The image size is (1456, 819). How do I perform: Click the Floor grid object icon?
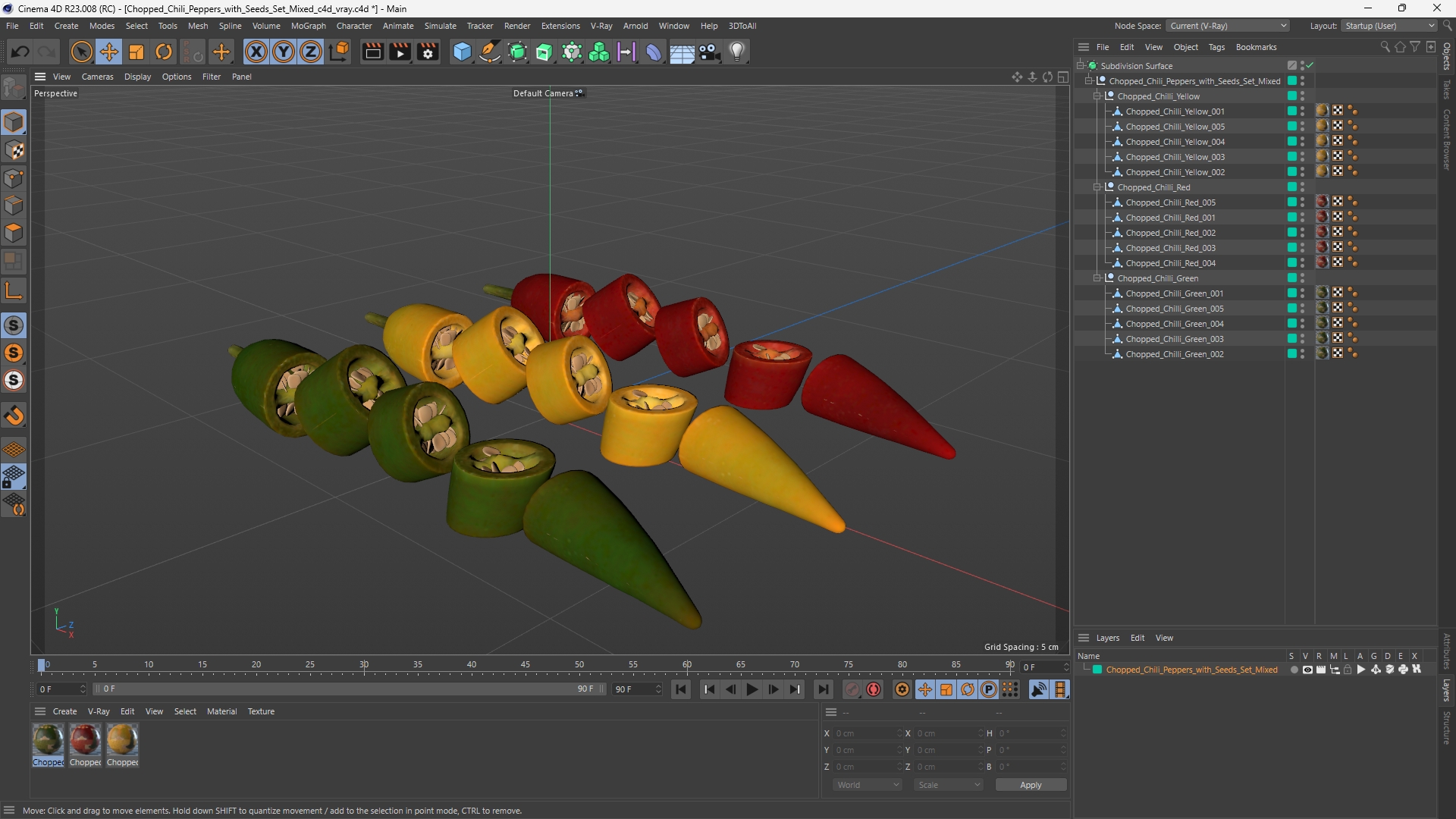pyautogui.click(x=682, y=52)
